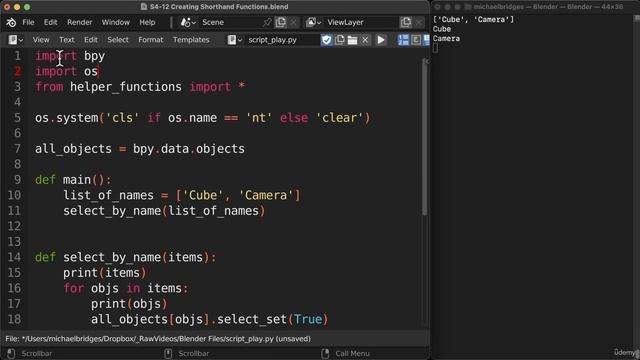Click 'import bpy' on line 1
Viewport: 640px width, 360px height.
click(70, 56)
